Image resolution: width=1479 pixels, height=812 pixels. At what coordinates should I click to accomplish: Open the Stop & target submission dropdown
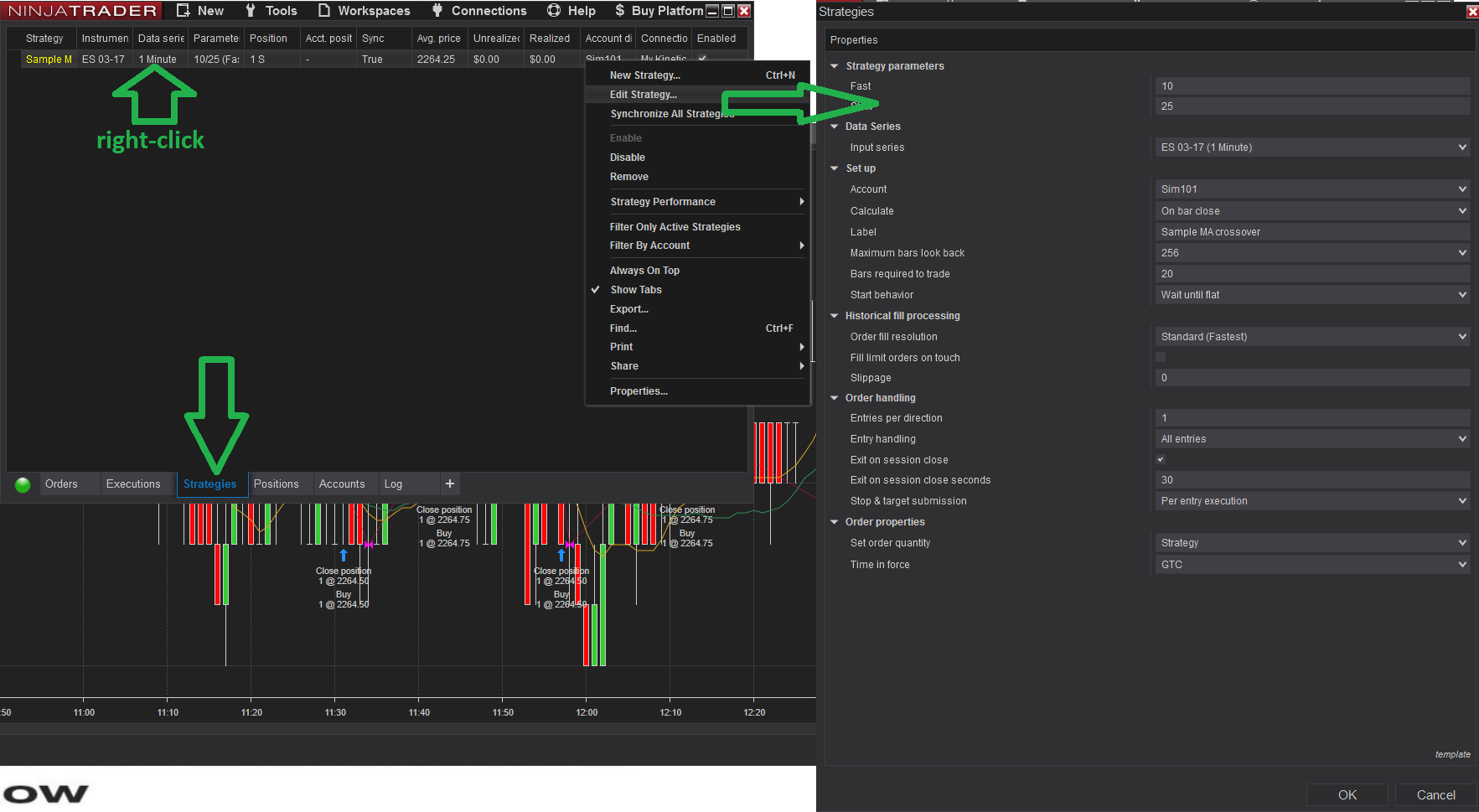click(1312, 501)
